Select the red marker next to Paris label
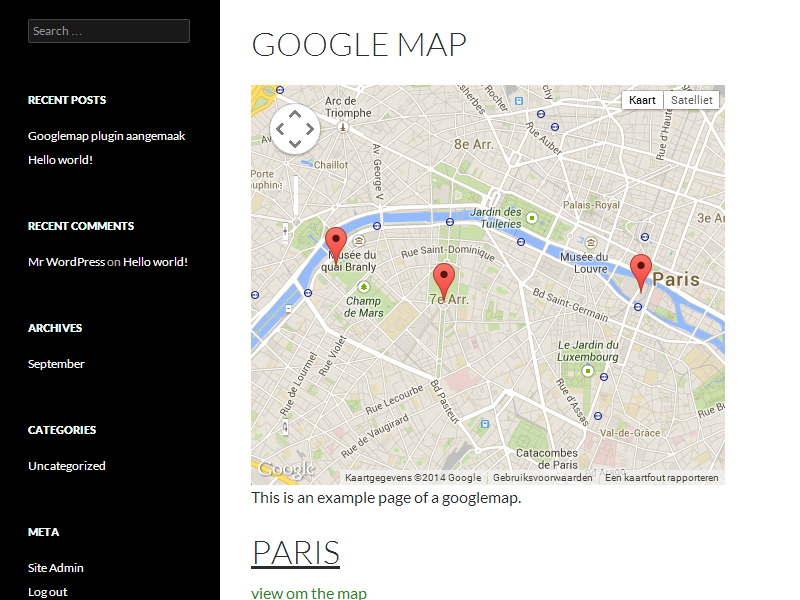This screenshot has height=600, width=800. click(641, 273)
